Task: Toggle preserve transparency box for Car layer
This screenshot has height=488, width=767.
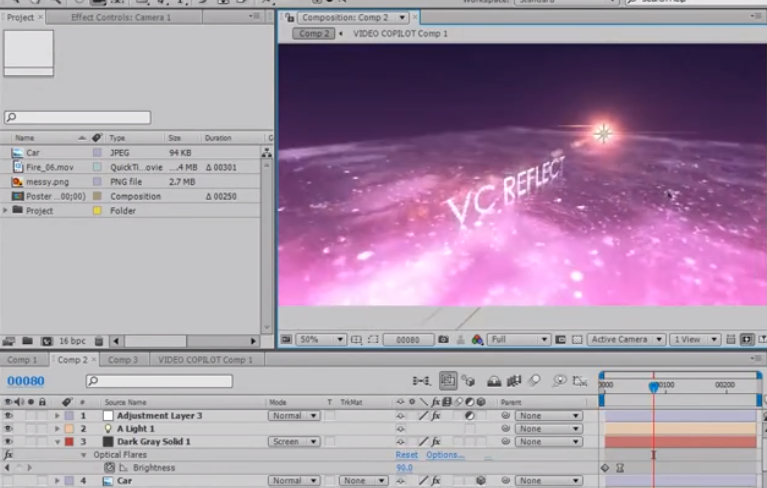Action: tap(330, 481)
